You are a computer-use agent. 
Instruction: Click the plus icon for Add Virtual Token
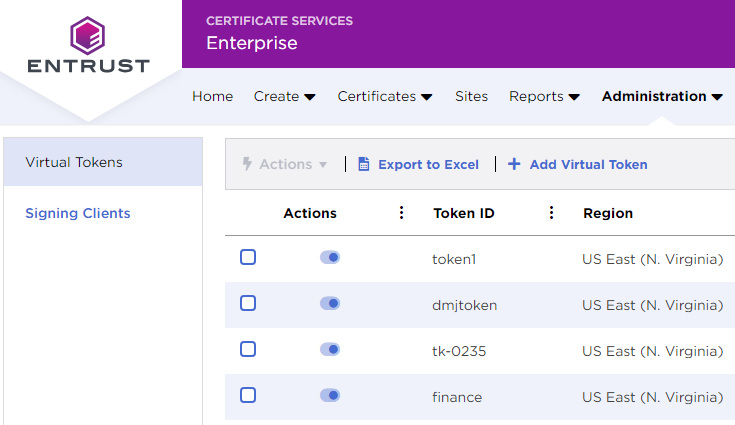point(514,164)
